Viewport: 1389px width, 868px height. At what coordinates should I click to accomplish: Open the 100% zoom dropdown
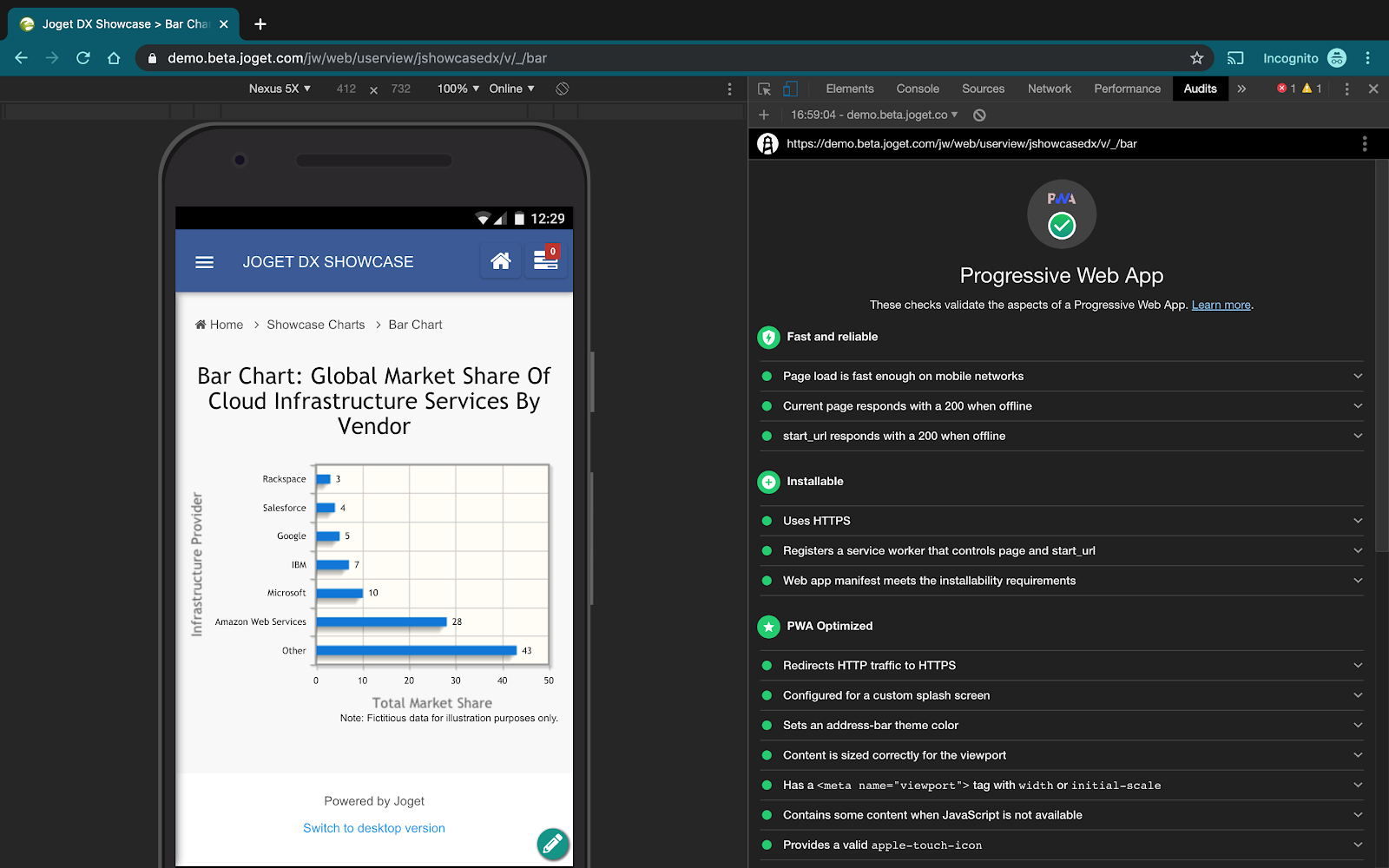pos(458,89)
